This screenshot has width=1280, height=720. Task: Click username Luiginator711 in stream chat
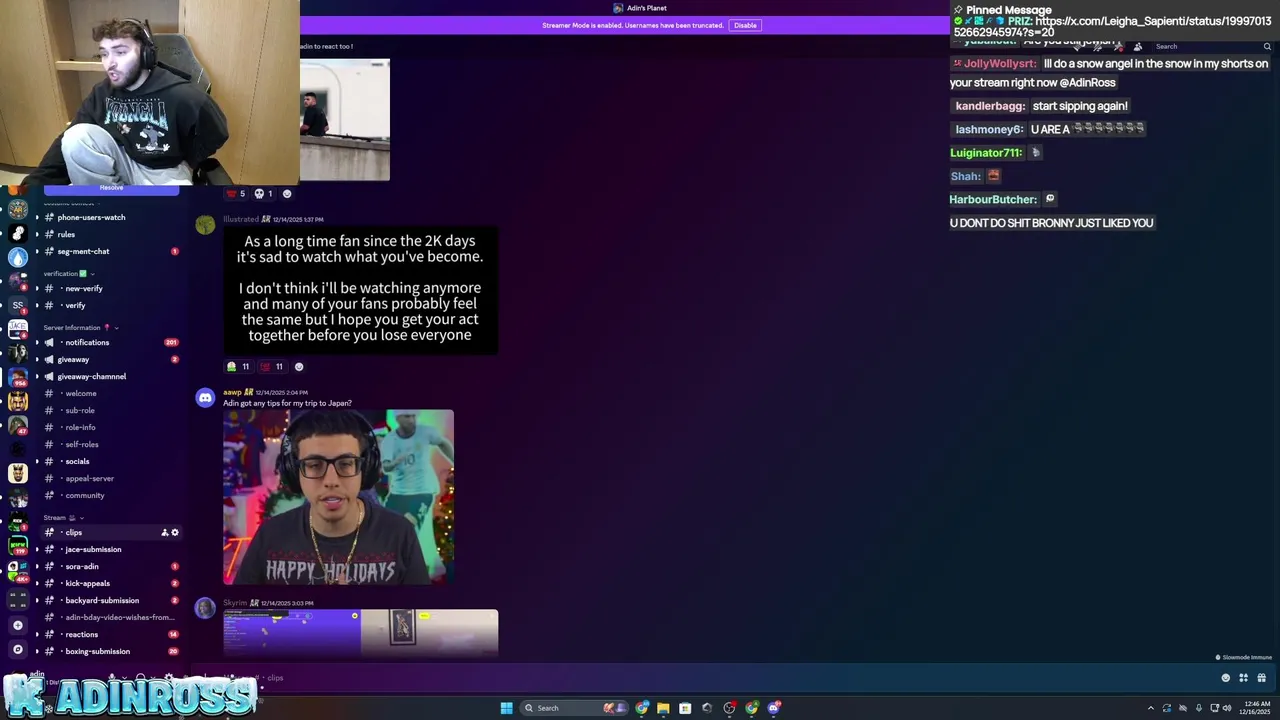tap(986, 153)
